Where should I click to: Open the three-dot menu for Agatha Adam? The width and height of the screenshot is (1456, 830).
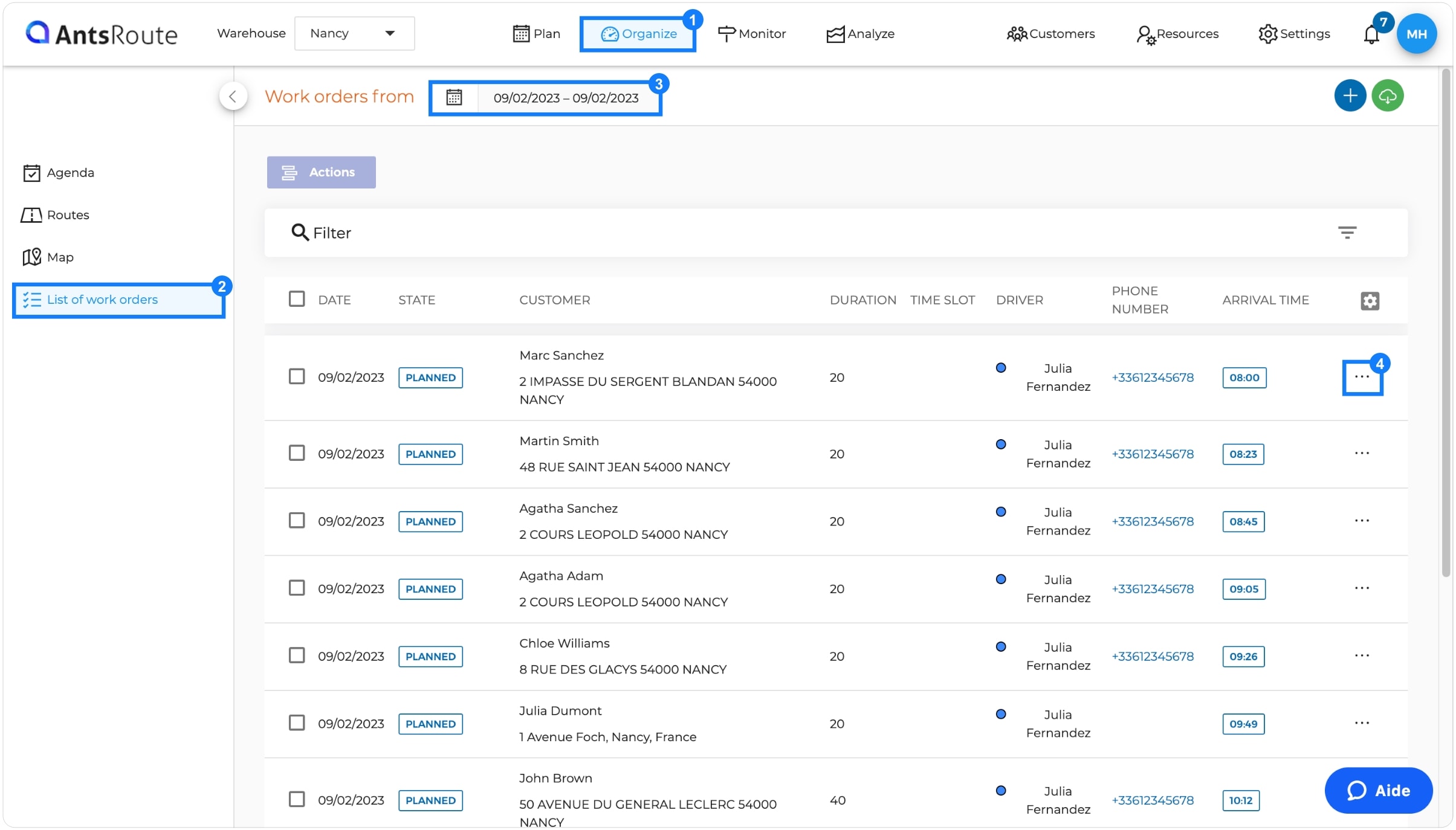tap(1362, 588)
